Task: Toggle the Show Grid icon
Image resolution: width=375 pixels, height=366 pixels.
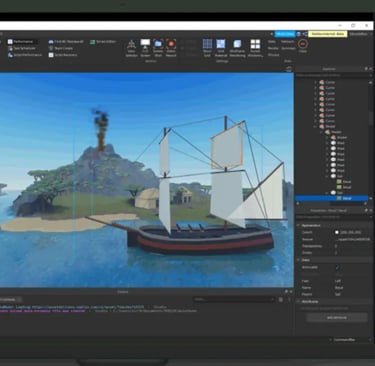Action: (207, 48)
